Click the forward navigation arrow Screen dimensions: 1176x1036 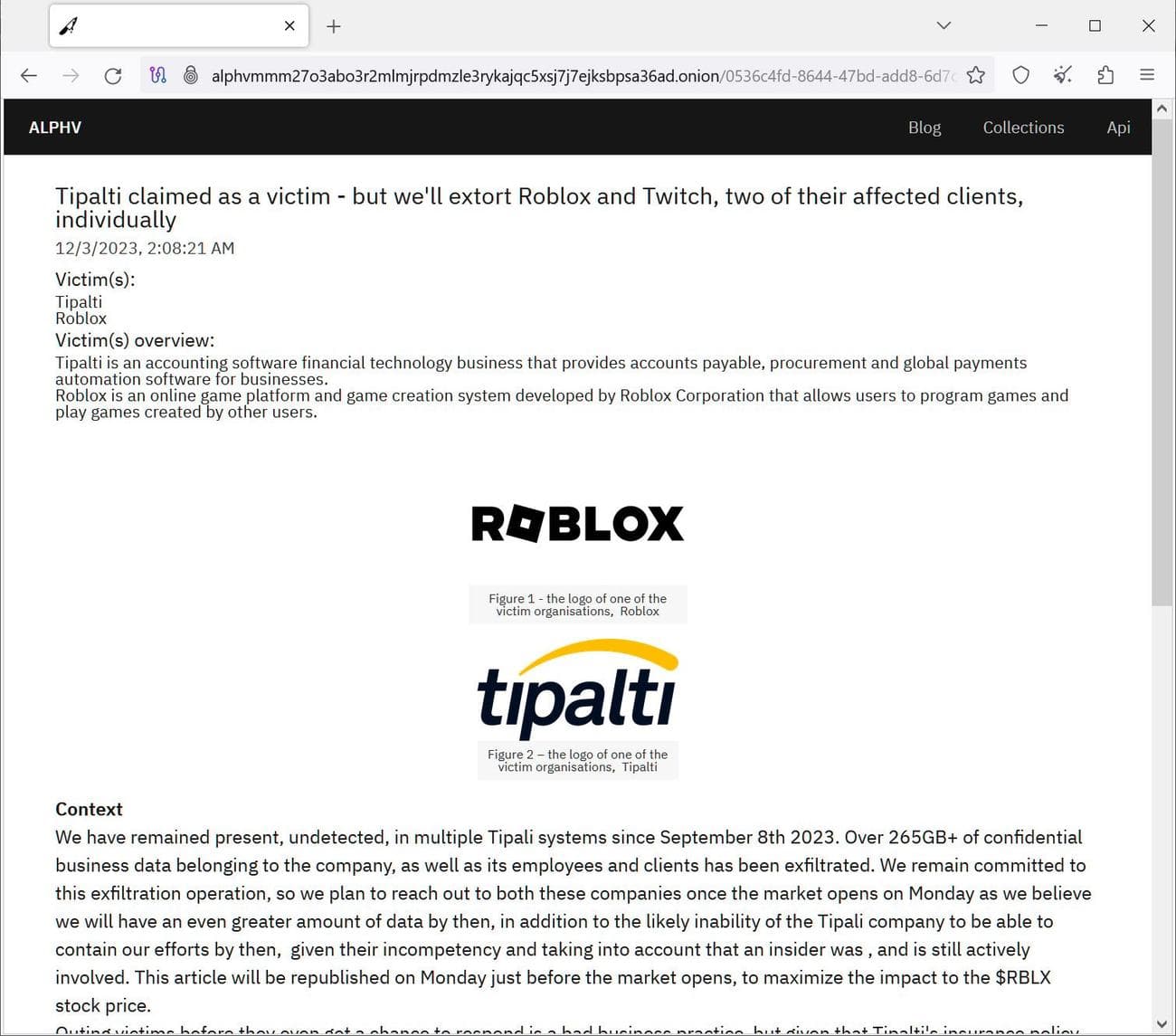click(71, 75)
